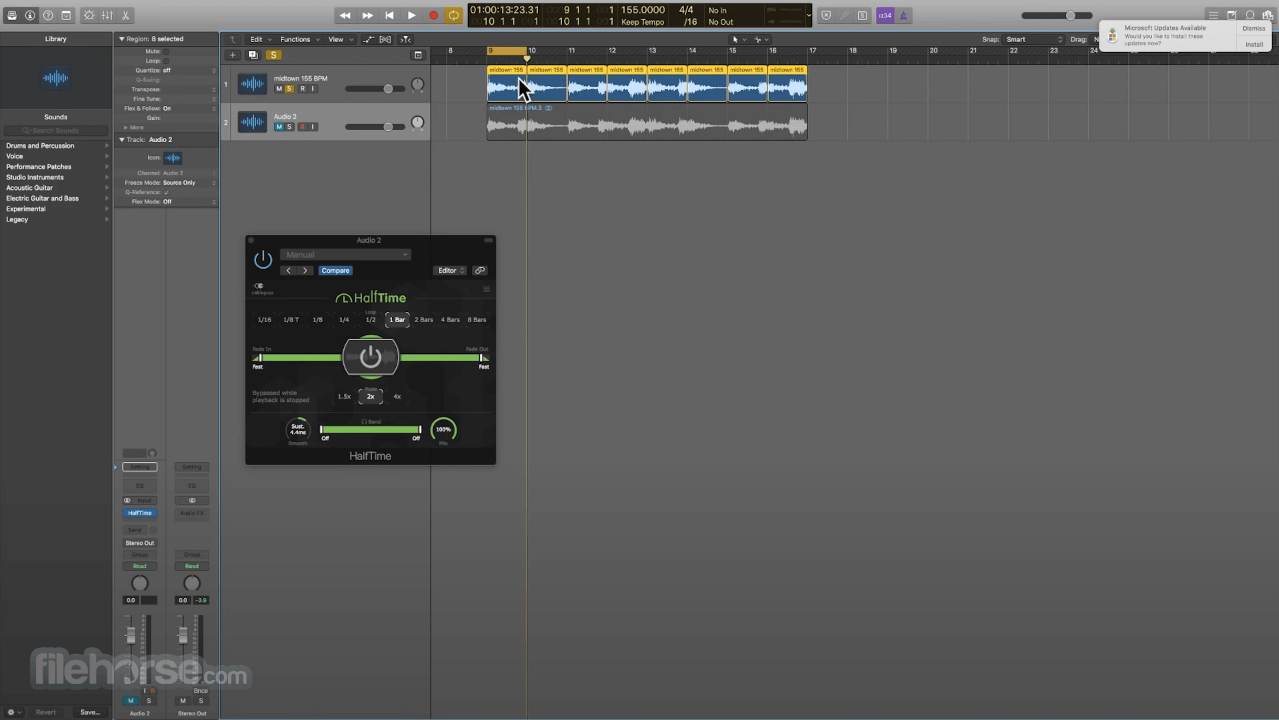
Task: Click the HalfTime insert slot on channel strip
Action: coord(140,513)
